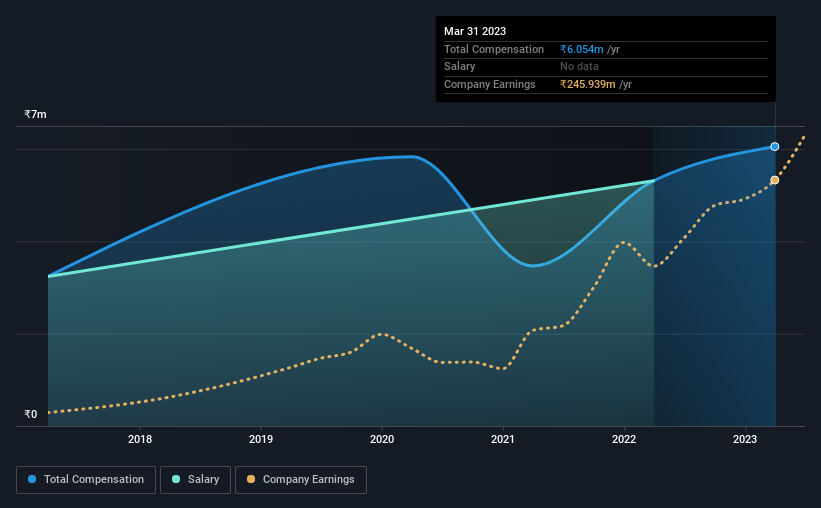
Task: Select the blue data point at Mar 2023
Action: pyautogui.click(x=774, y=147)
